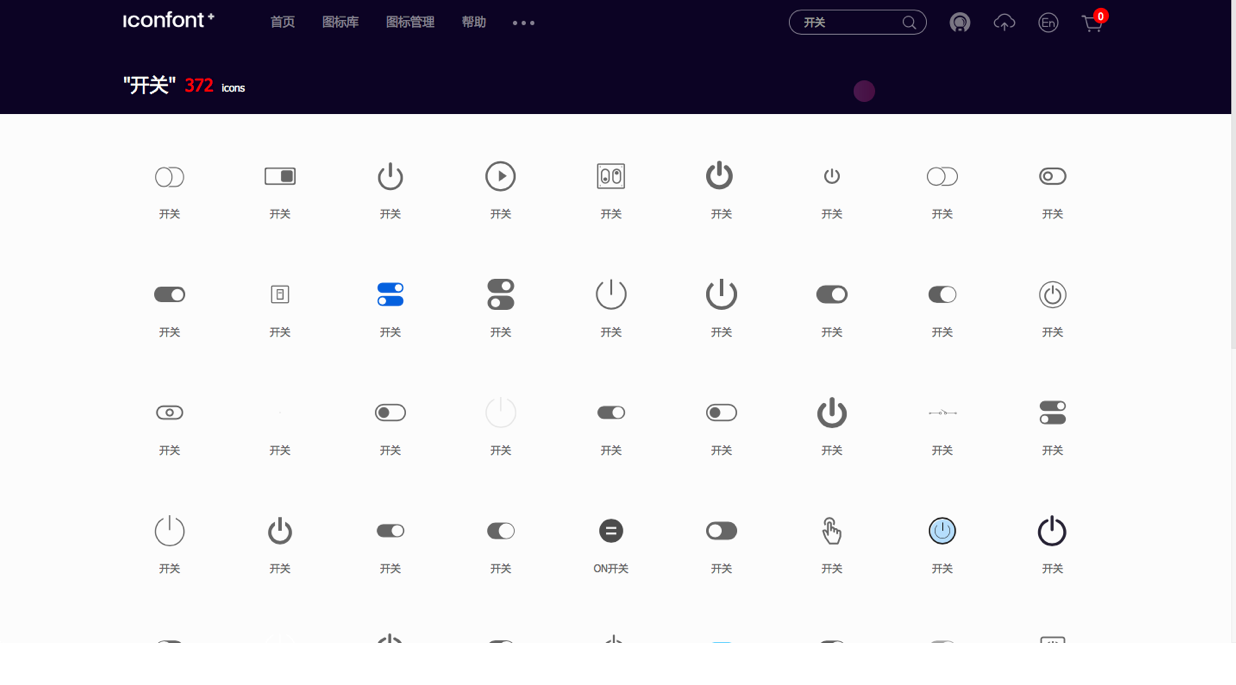Click the cloud upload icon
Image resolution: width=1236 pixels, height=685 pixels.
point(1004,21)
